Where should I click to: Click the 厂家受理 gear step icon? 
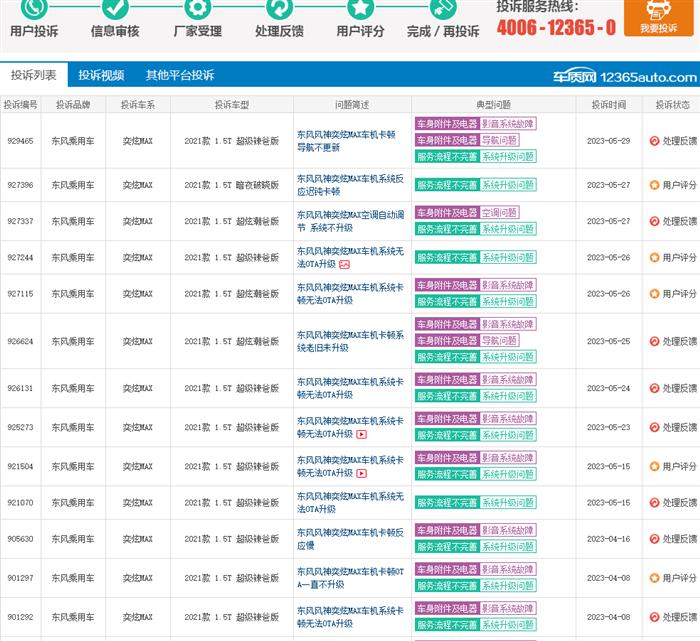[198, 8]
